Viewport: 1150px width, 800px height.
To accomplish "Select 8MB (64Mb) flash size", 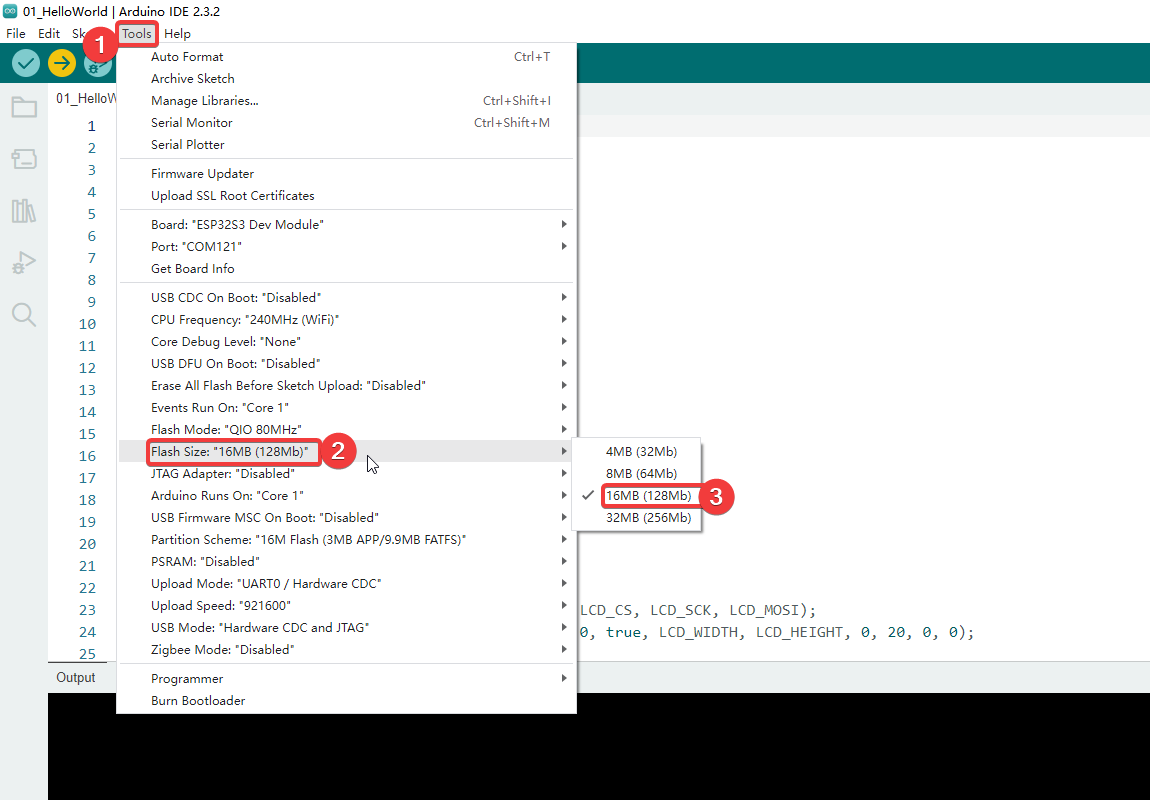I will coord(637,474).
